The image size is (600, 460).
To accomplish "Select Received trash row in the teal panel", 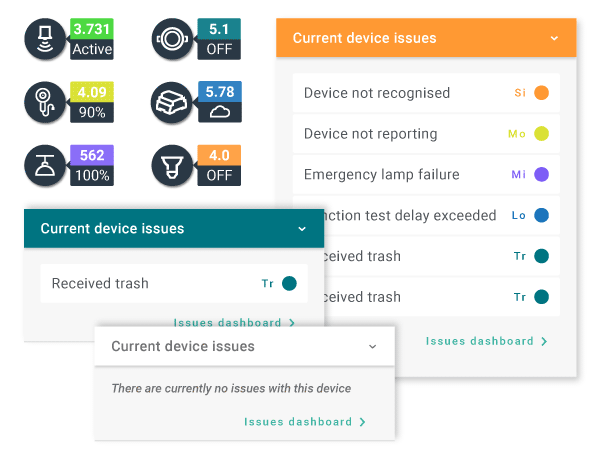I will pyautogui.click(x=174, y=284).
